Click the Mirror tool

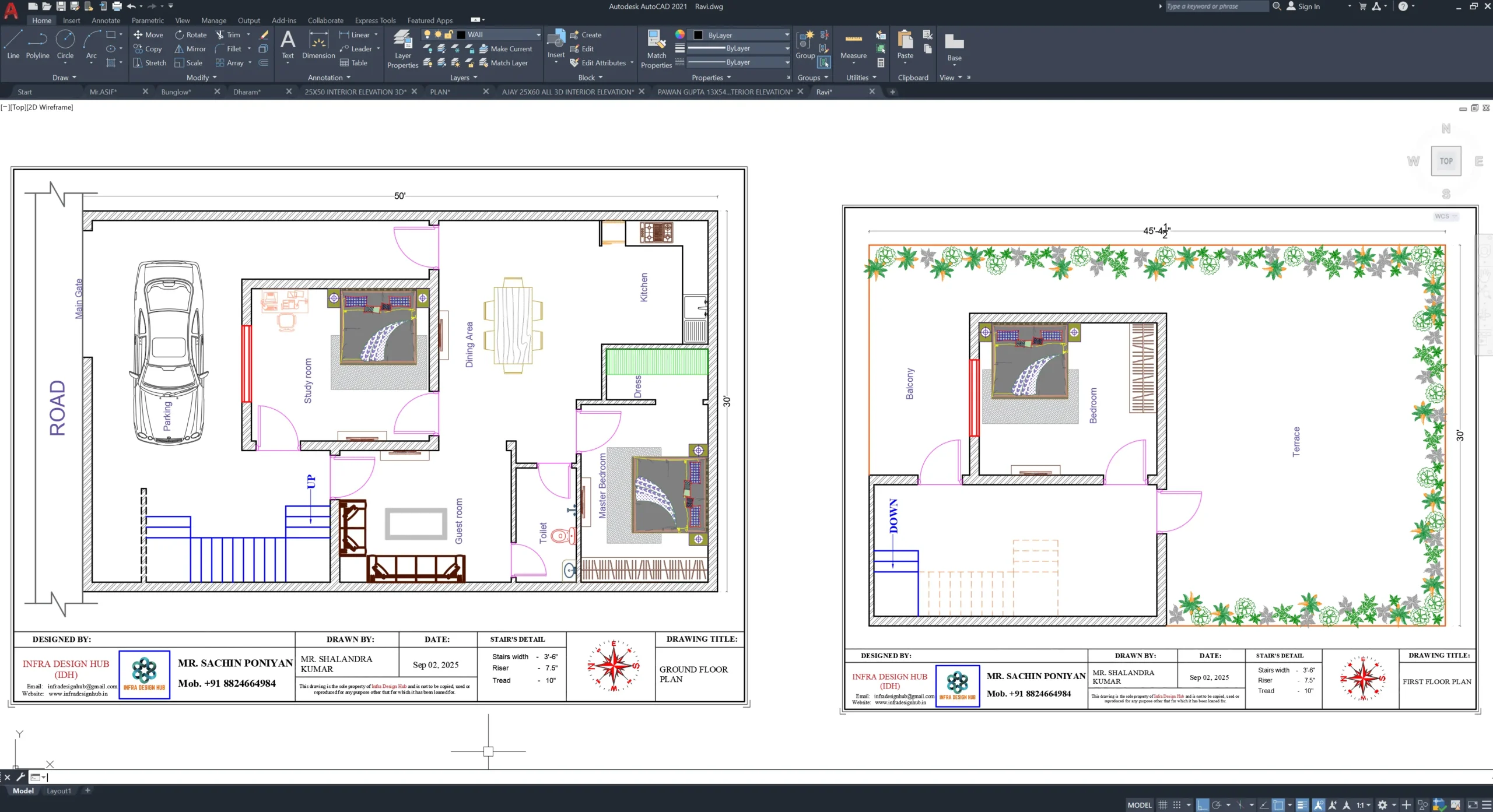coord(190,49)
